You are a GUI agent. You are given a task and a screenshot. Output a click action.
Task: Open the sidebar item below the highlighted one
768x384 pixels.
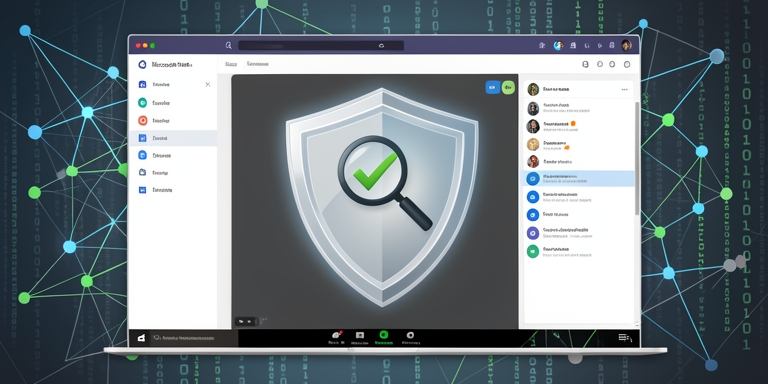[173, 155]
